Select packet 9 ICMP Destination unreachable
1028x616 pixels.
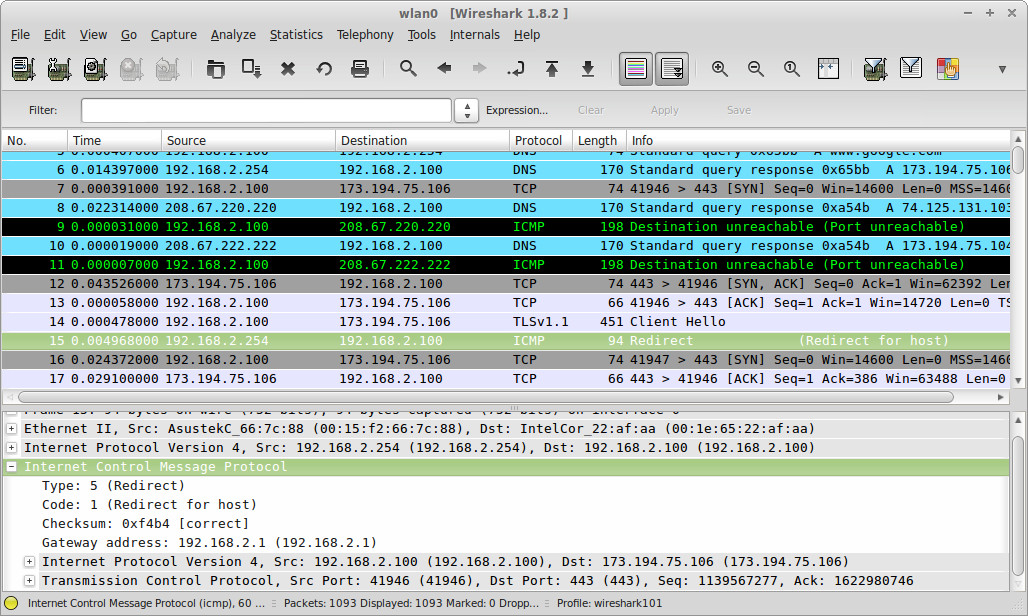click(505, 227)
